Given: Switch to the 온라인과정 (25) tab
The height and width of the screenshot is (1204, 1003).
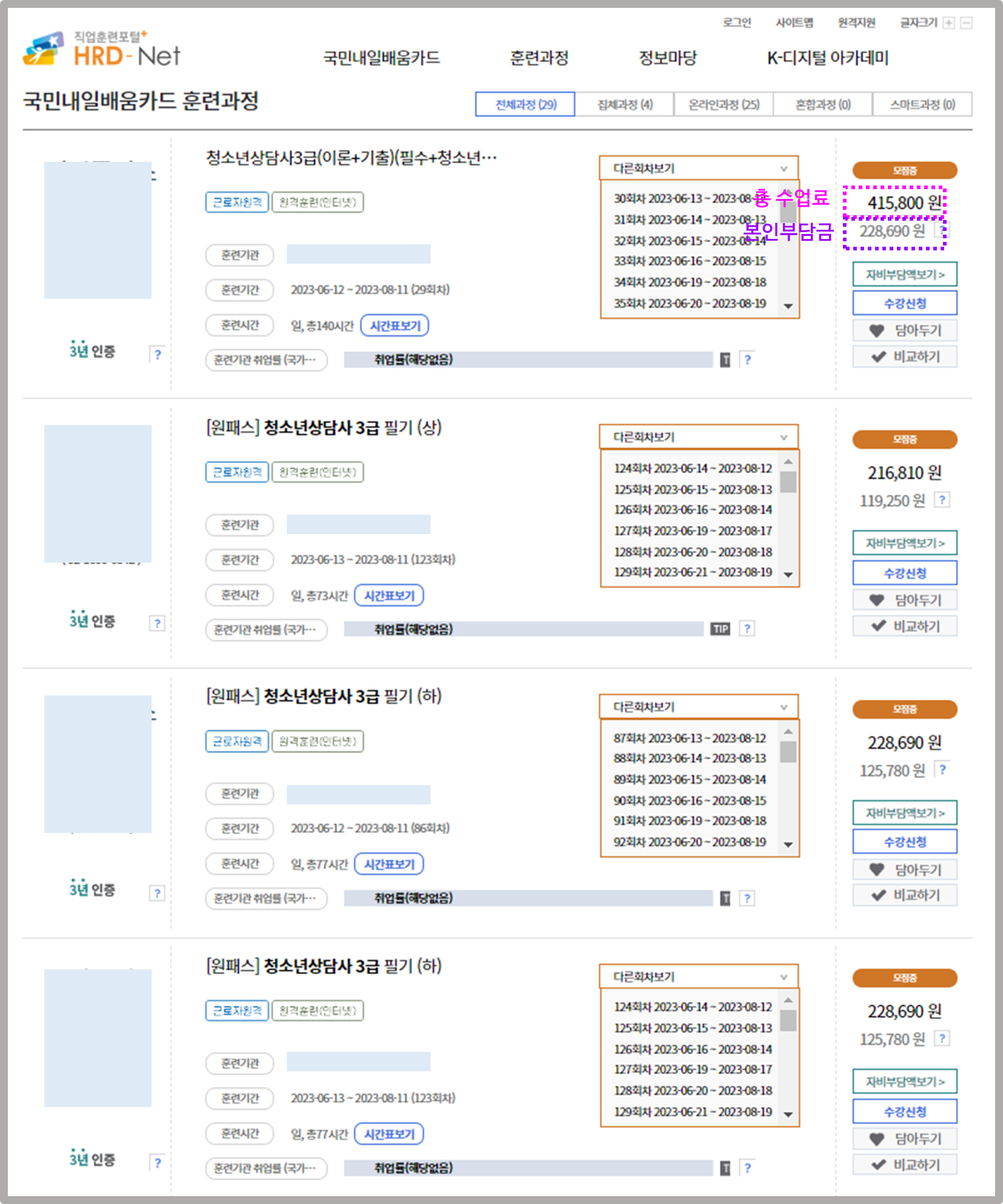Looking at the screenshot, I should click(x=723, y=104).
